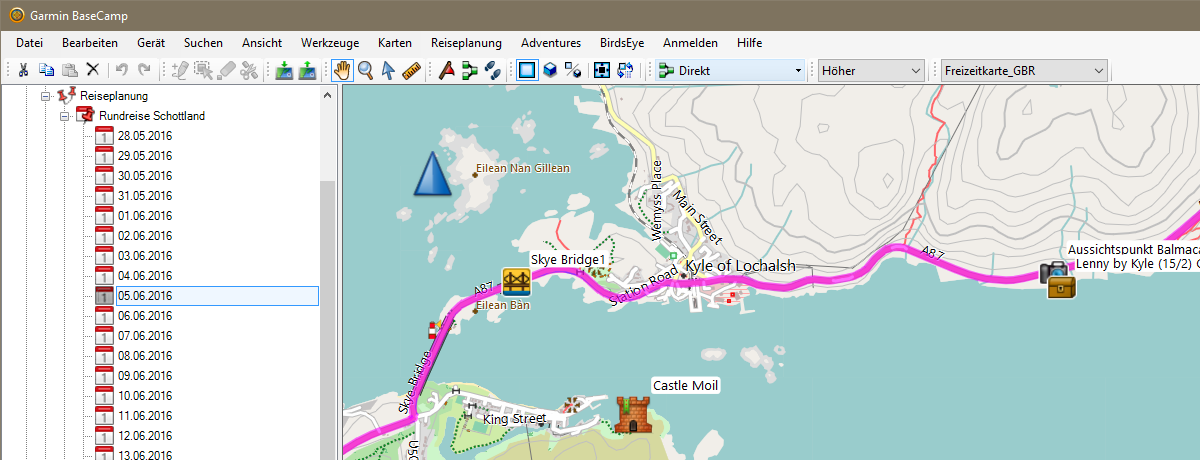Click the Paste clipboard icon
Viewport: 1200px width, 460px height.
click(x=69, y=70)
